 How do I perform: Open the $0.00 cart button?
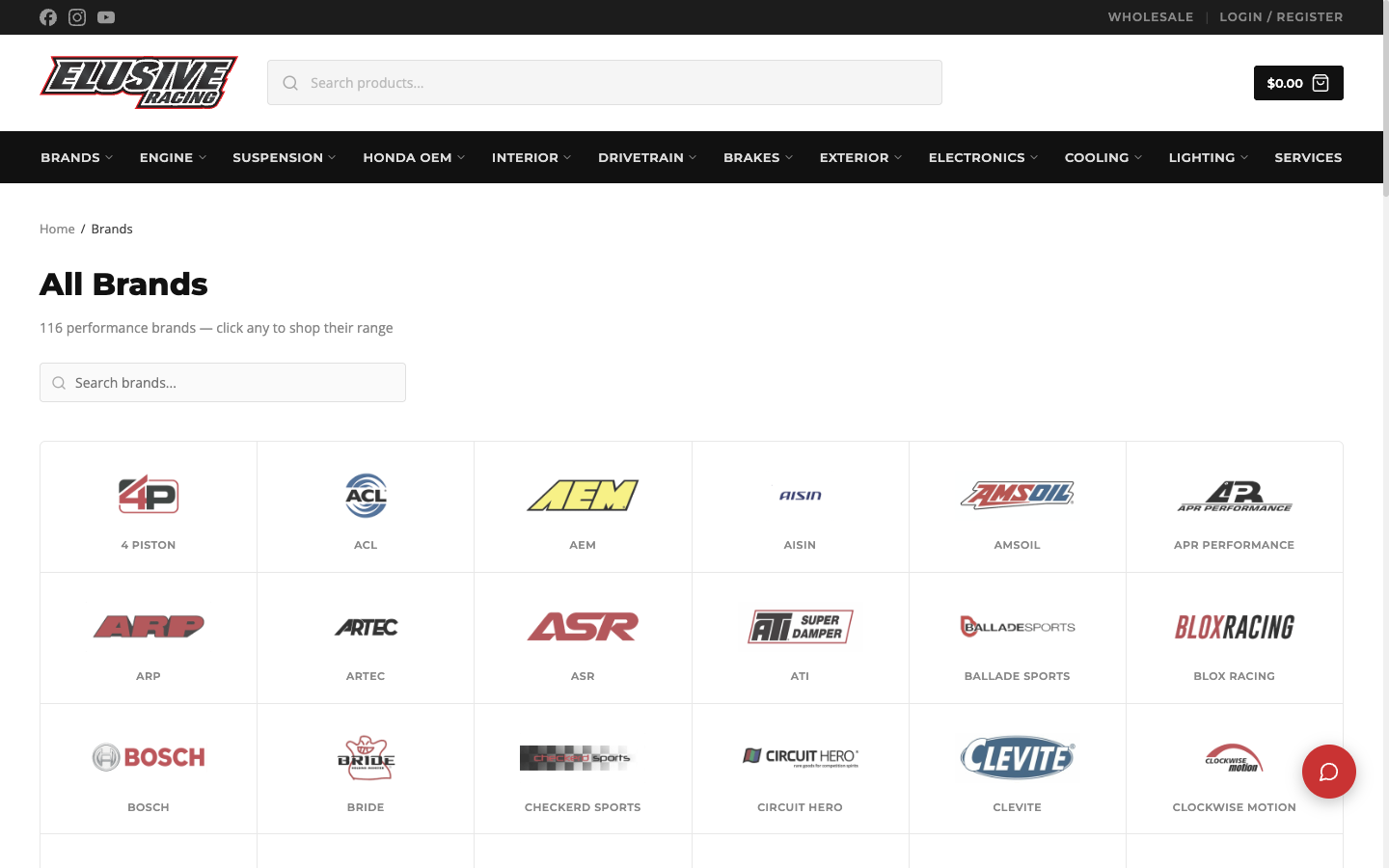1298,83
